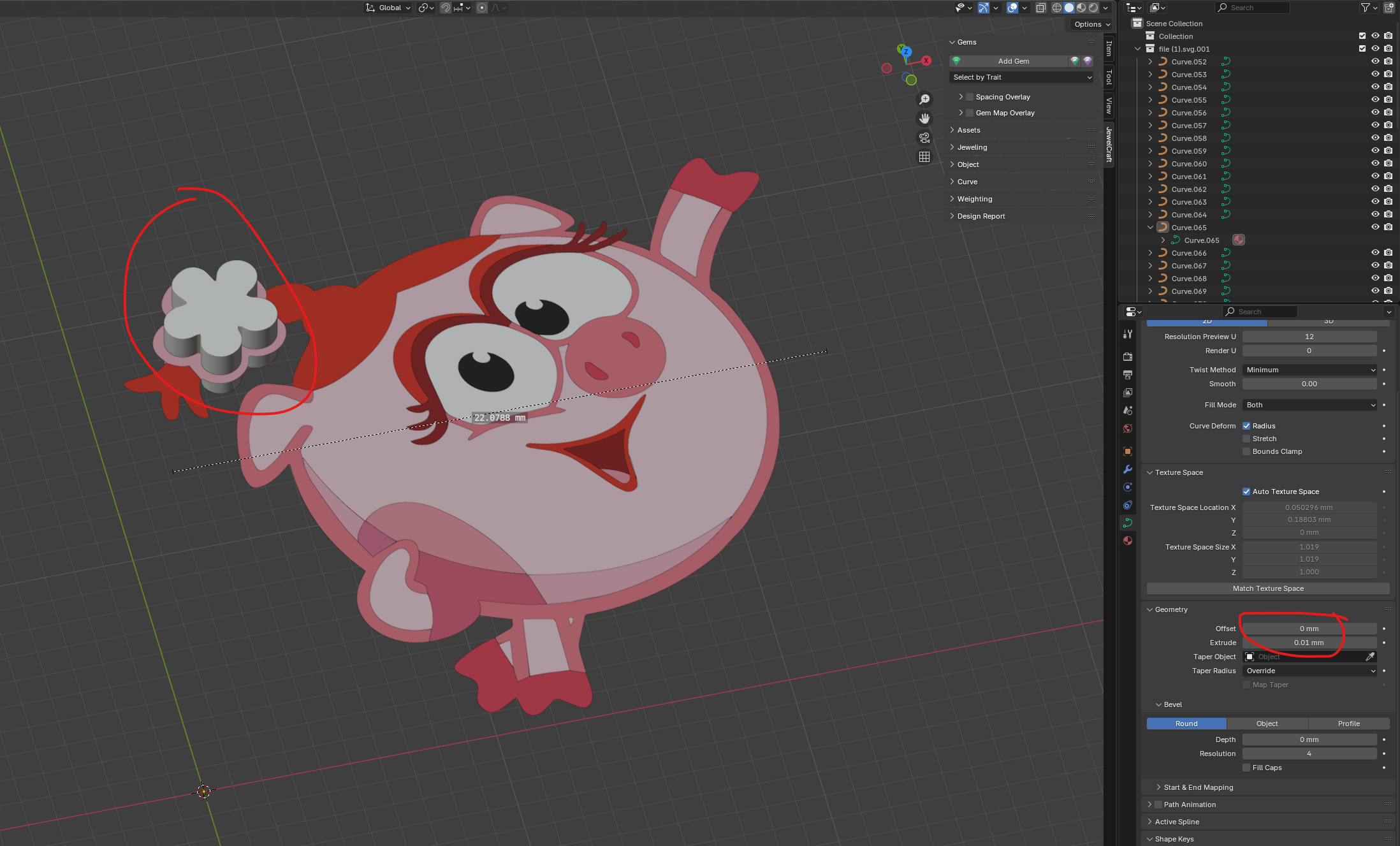Click the zoom viewport magnifier icon
Viewport: 1400px width, 846px height.
point(924,99)
